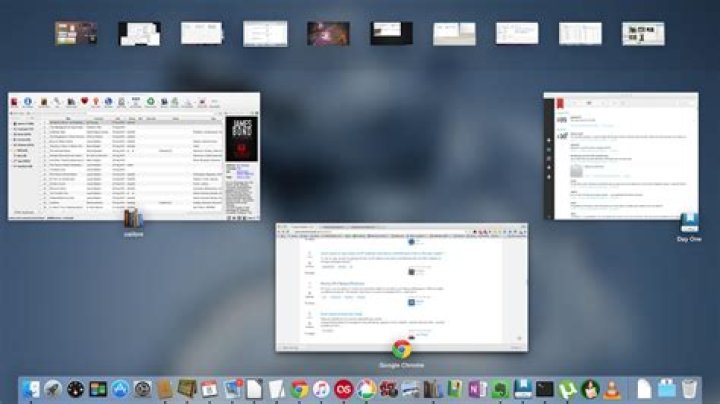
Task: Click Mission Control icon in Dock
Action: (x=98, y=389)
